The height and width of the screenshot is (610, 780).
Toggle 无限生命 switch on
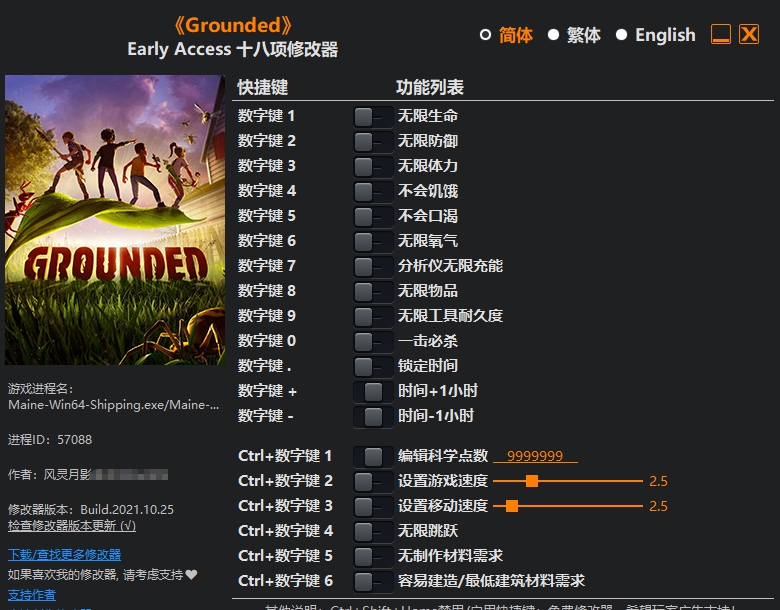pyautogui.click(x=373, y=117)
